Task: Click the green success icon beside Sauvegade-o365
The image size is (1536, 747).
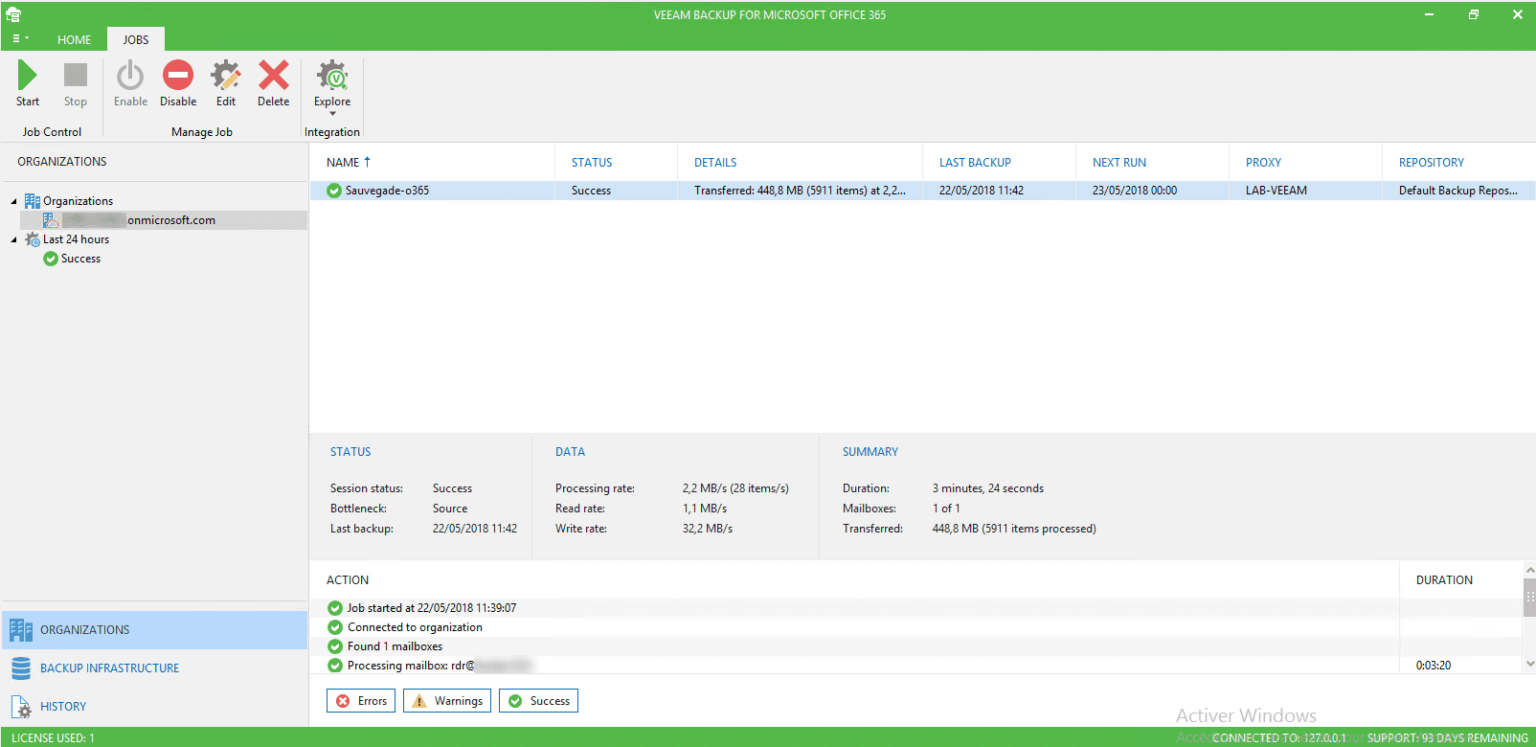Action: click(334, 191)
